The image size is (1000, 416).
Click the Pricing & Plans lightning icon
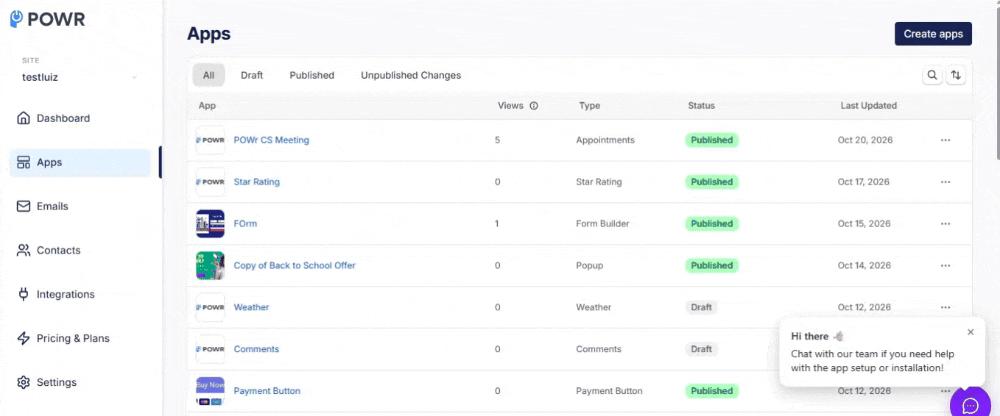[x=24, y=338]
